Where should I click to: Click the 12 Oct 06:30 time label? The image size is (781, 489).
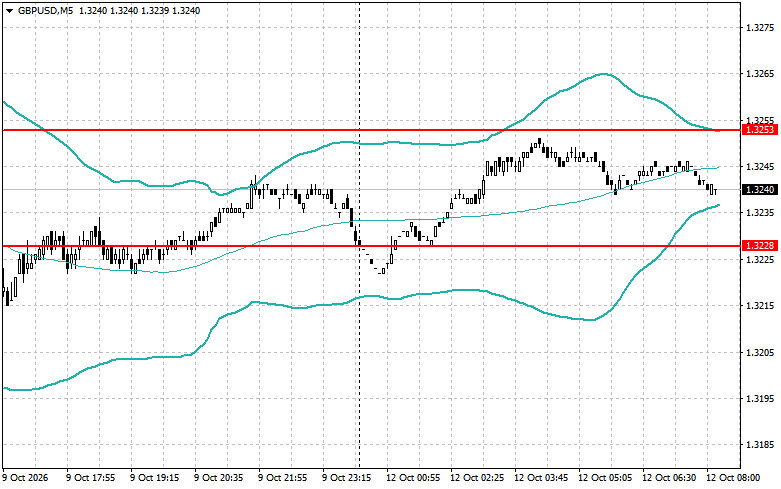coord(669,478)
